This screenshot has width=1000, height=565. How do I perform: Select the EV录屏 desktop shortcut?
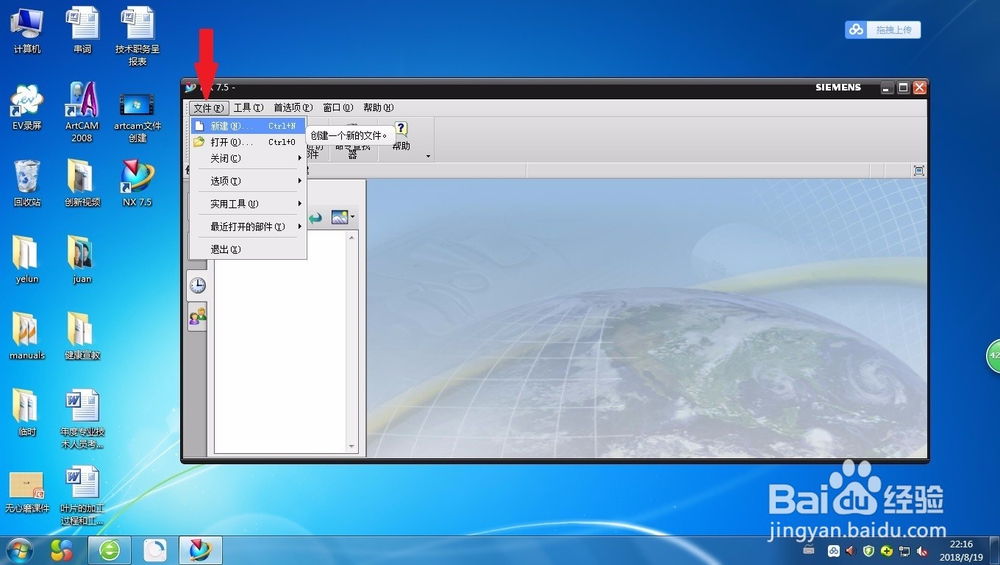(x=27, y=107)
